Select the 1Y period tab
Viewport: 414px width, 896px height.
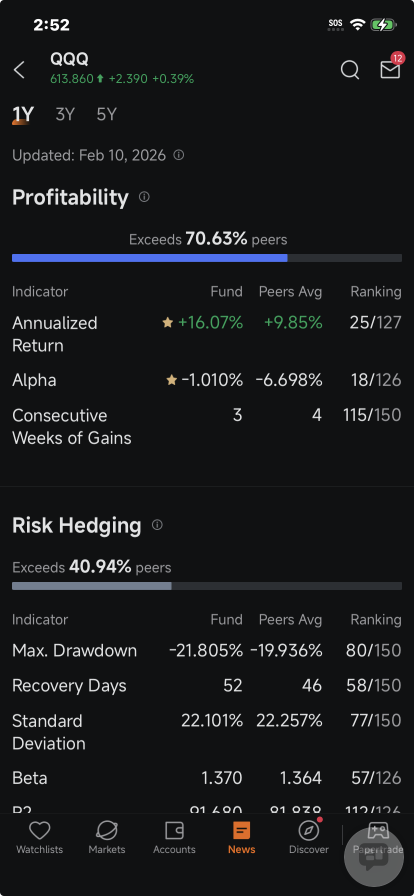coord(23,115)
